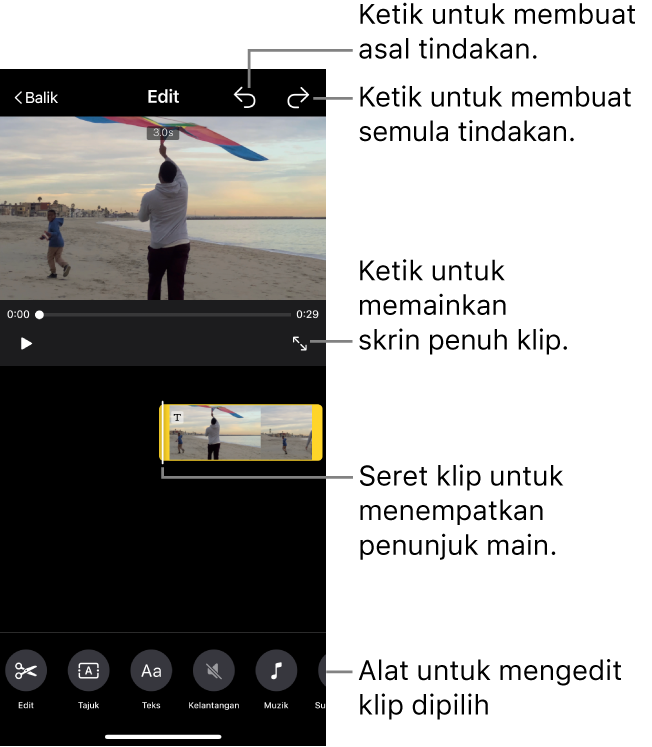Click the 3.0s duration label on the preview

coord(163,133)
